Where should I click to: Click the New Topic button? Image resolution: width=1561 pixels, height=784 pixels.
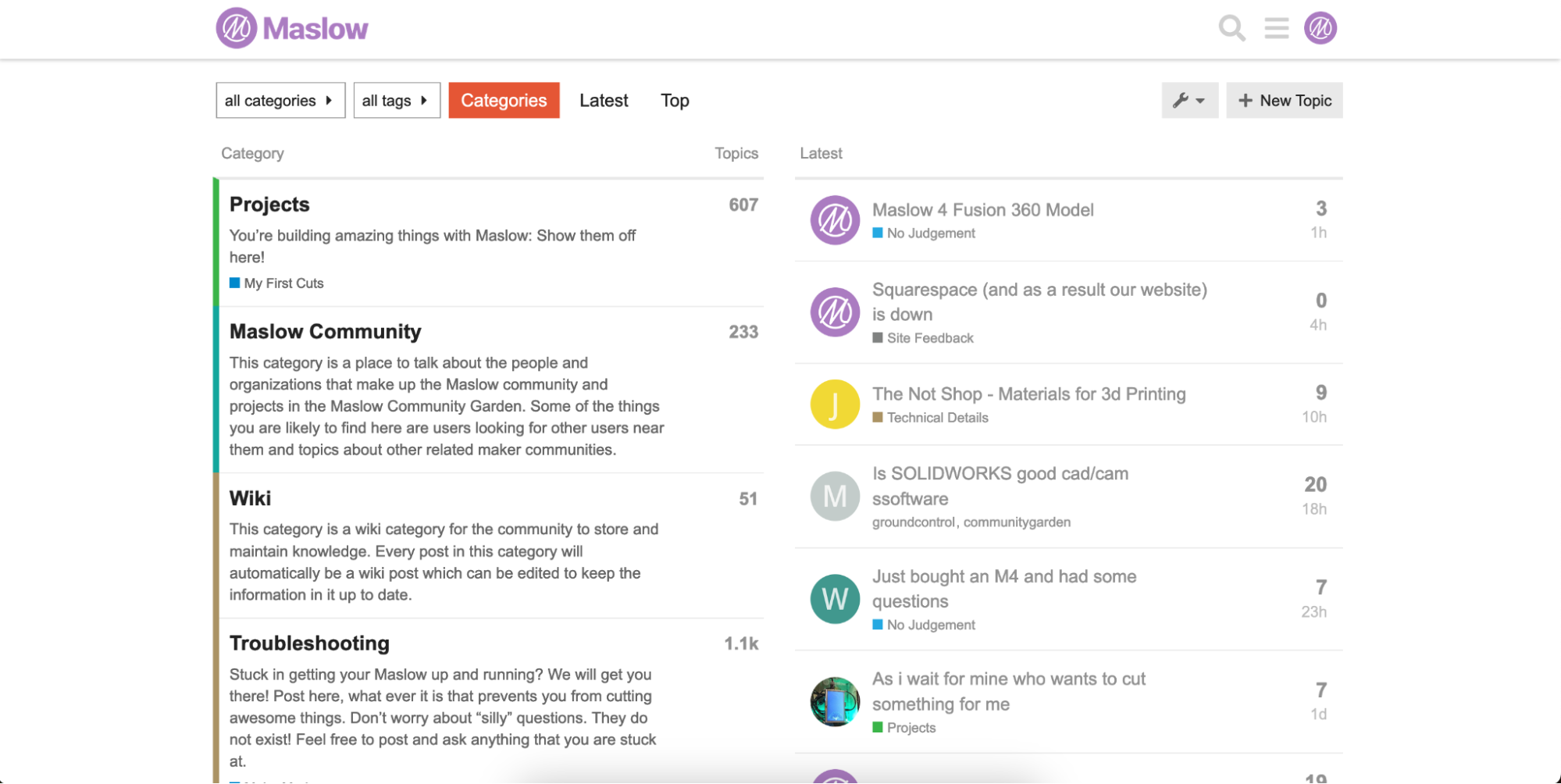tap(1284, 101)
